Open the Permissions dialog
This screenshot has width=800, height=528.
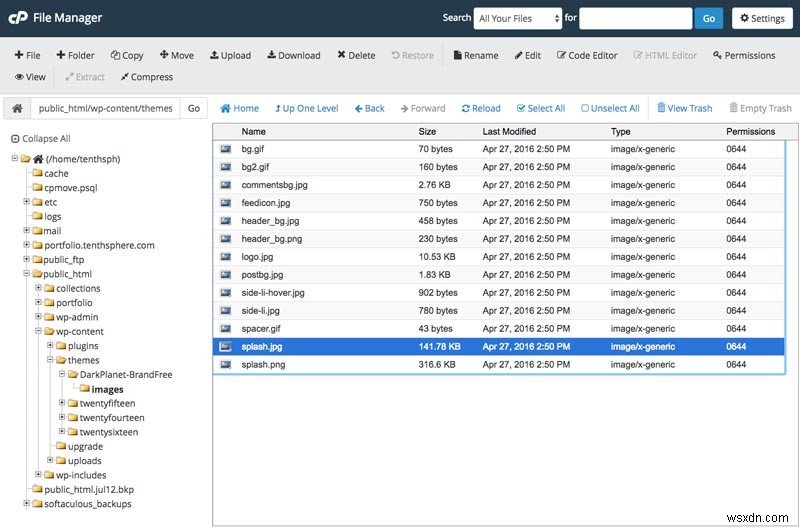coord(744,55)
